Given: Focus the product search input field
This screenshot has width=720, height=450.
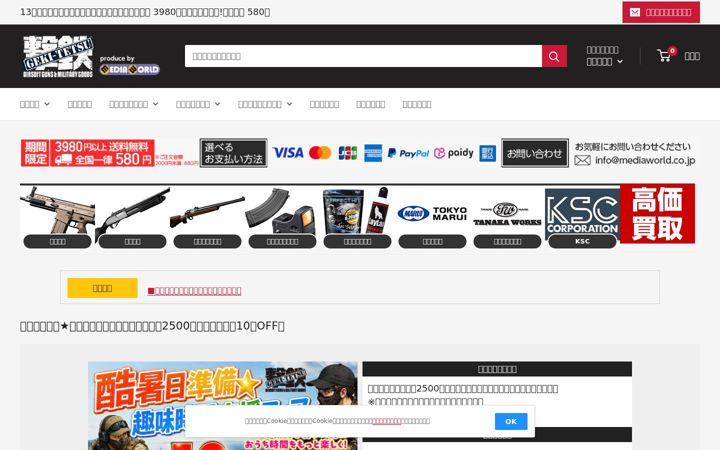Looking at the screenshot, I should pos(363,56).
